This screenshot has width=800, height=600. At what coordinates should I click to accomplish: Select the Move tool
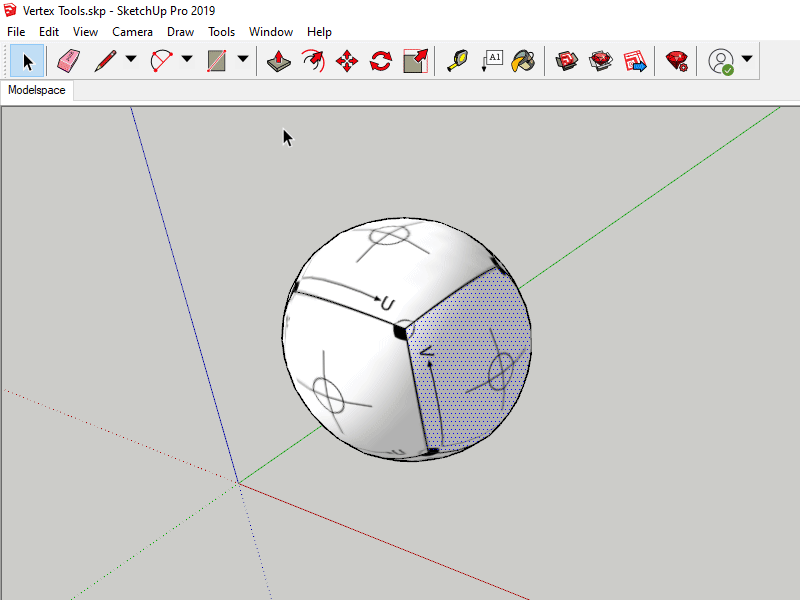(347, 61)
